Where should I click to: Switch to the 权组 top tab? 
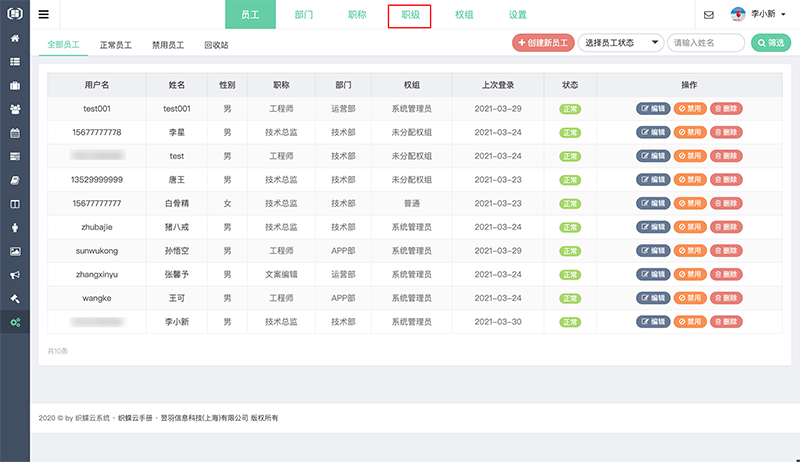tap(464, 14)
